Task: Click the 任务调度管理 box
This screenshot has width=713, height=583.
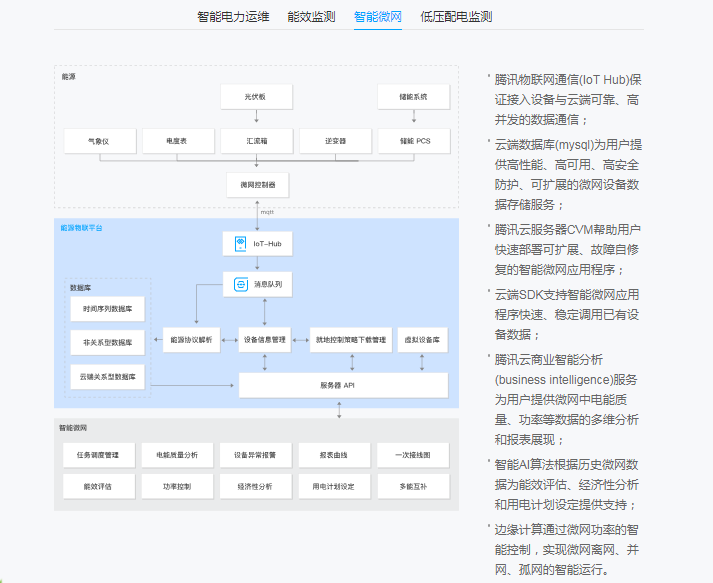Action: 99,455
